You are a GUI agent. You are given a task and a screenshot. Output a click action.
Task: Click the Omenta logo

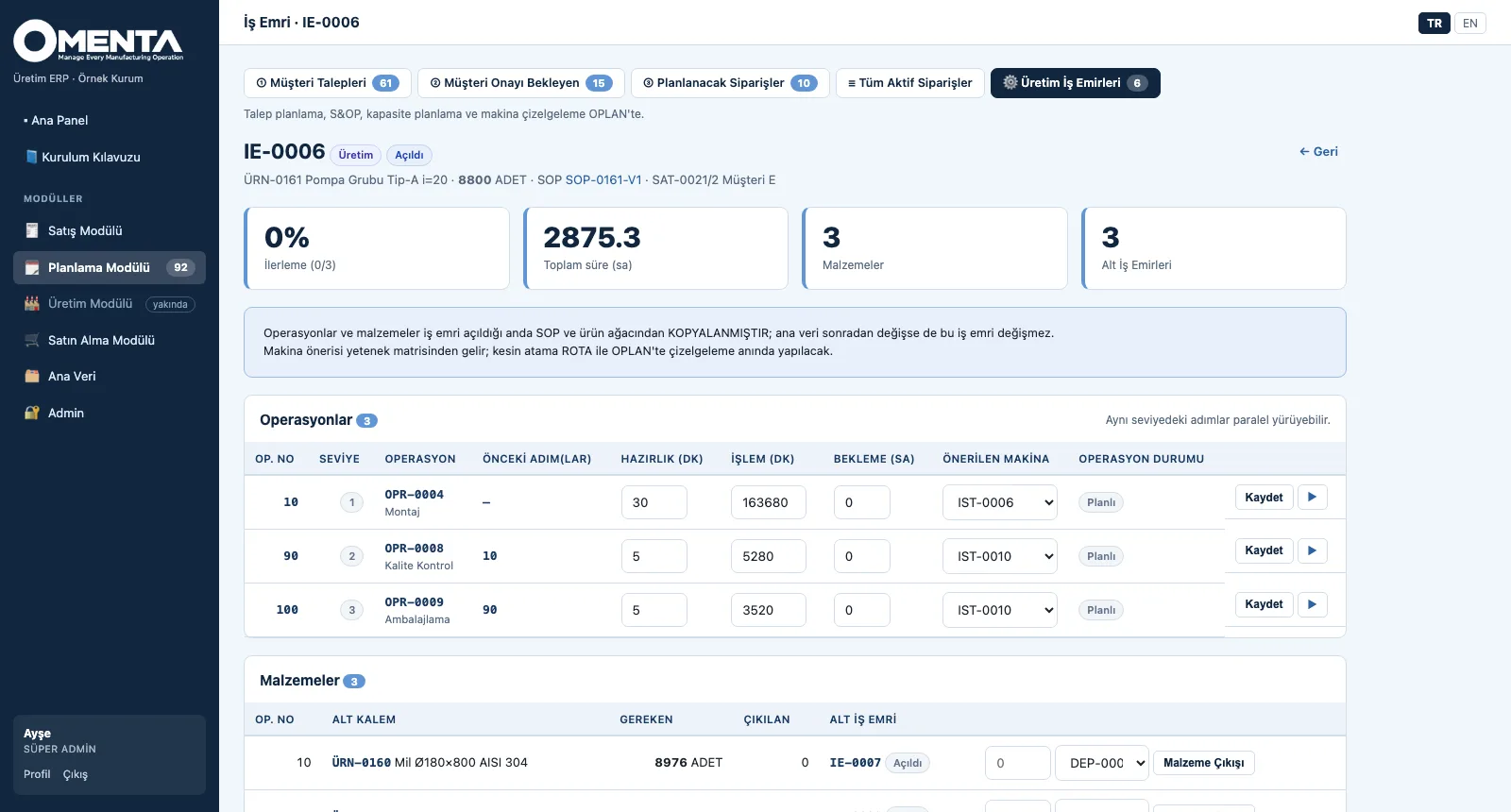[x=98, y=42]
